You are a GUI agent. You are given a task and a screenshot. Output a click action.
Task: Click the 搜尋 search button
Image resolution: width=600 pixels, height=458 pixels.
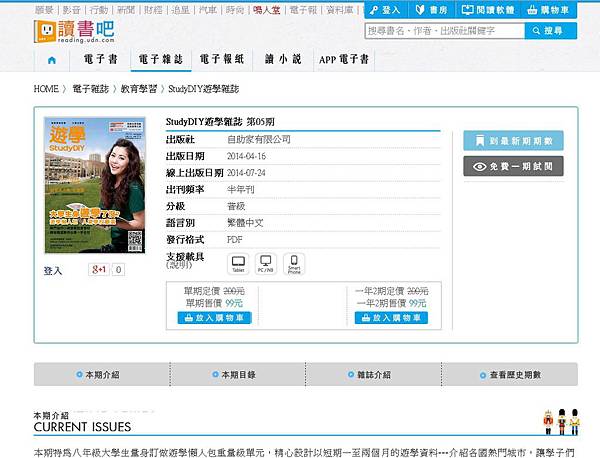pos(550,31)
